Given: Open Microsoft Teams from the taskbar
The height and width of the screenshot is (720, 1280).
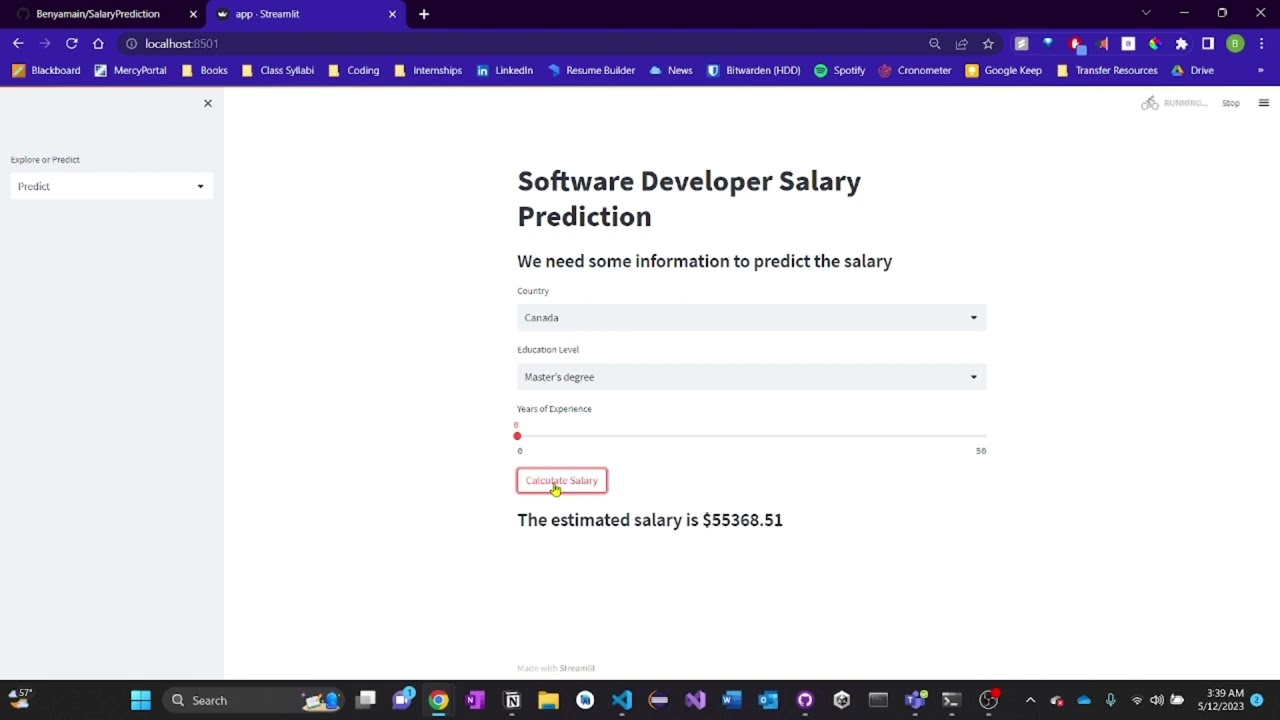Looking at the screenshot, I should (915, 700).
